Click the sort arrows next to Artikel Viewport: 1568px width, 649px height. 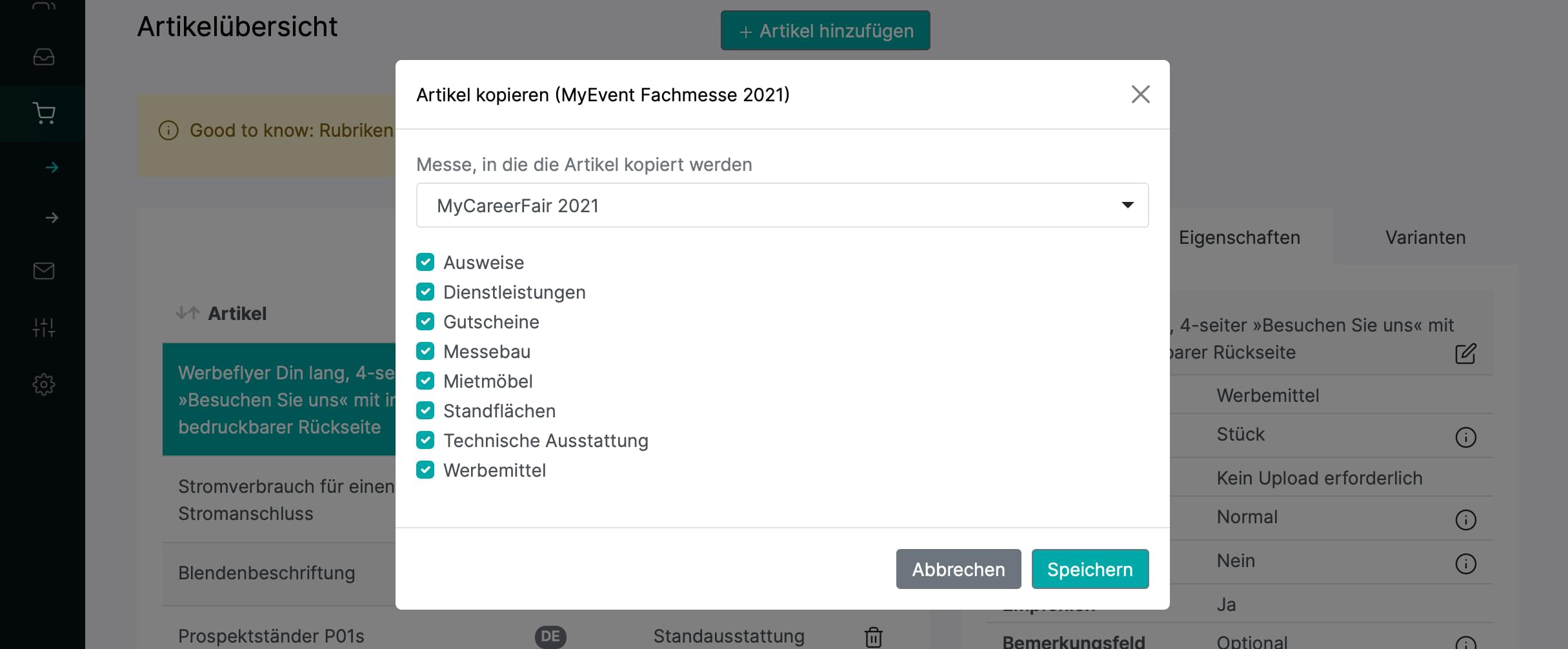[x=187, y=314]
